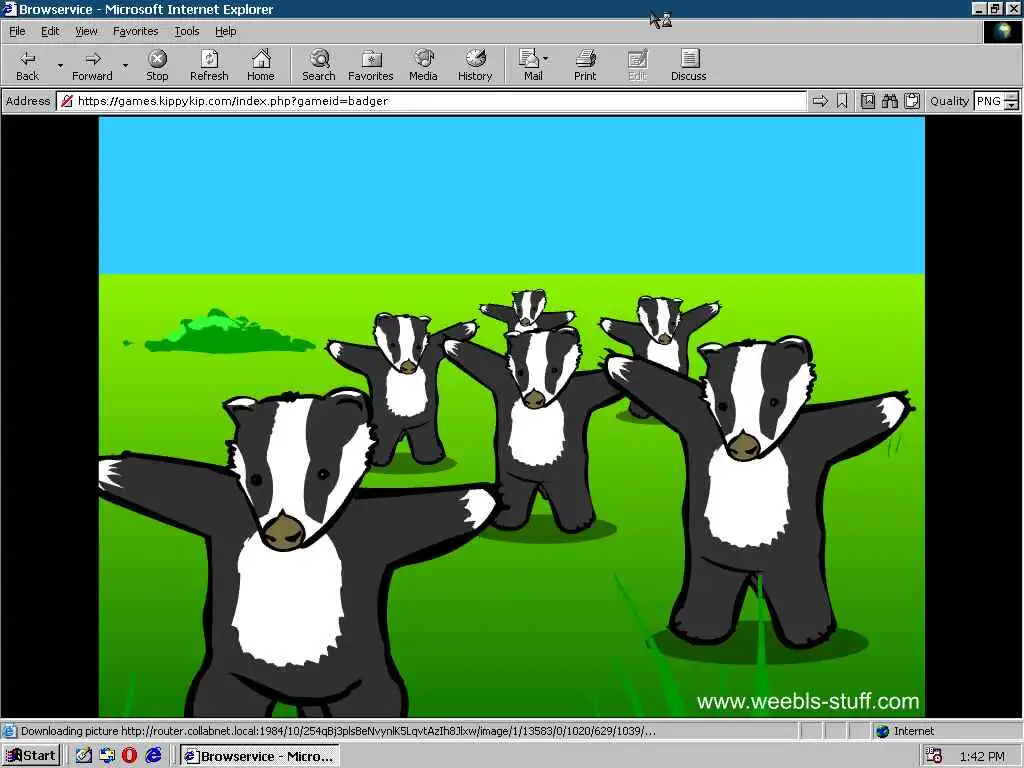Viewport: 1024px width, 768px height.
Task: Open the Windows Start menu
Action: coord(31,756)
